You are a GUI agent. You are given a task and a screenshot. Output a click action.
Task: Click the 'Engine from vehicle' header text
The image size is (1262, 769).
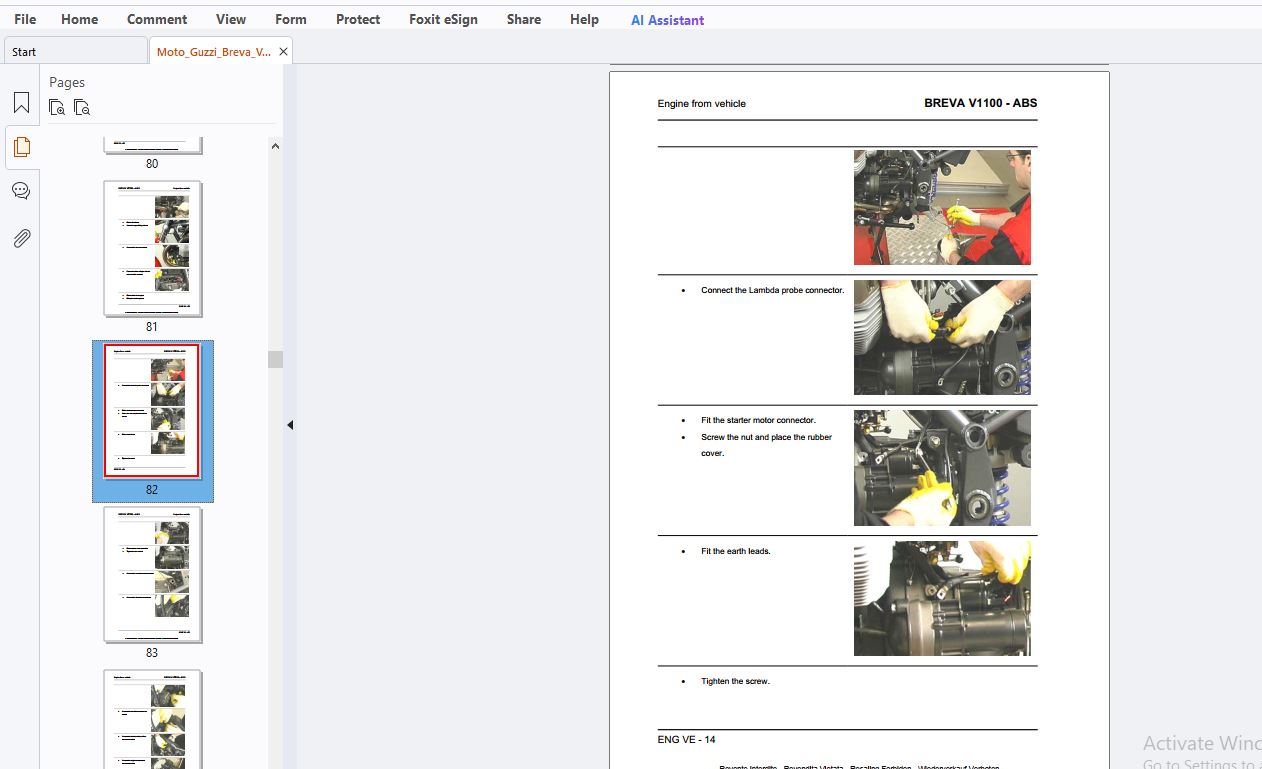702,104
